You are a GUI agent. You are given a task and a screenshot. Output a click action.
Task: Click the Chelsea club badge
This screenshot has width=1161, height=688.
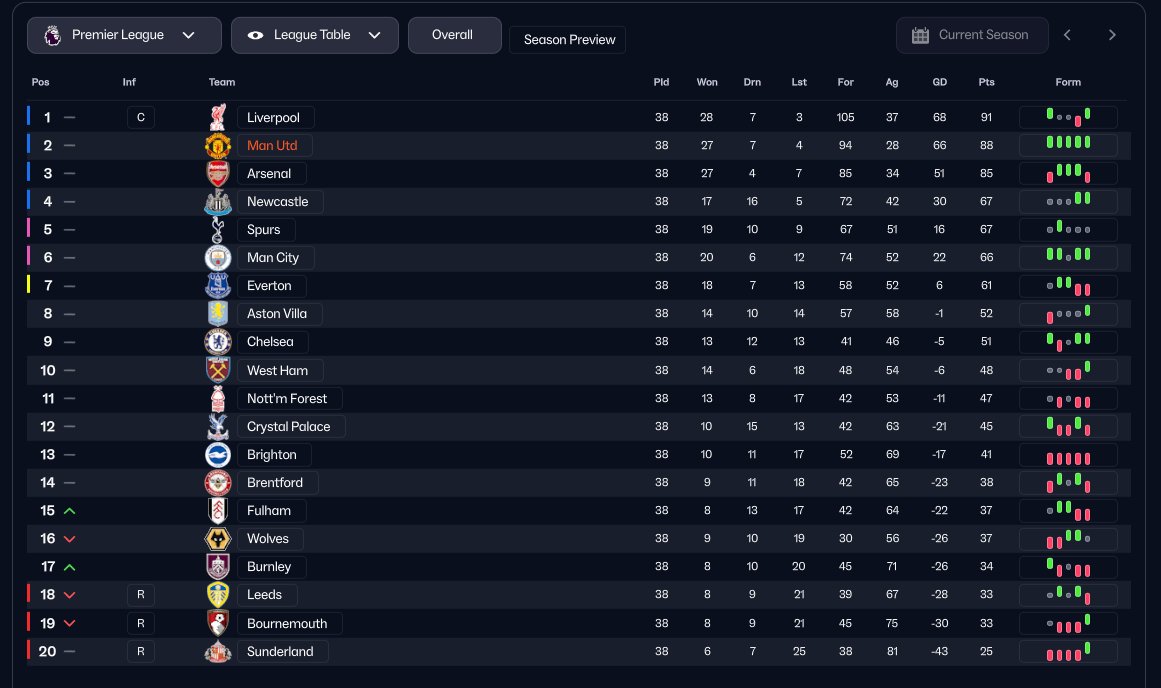pyautogui.click(x=218, y=342)
